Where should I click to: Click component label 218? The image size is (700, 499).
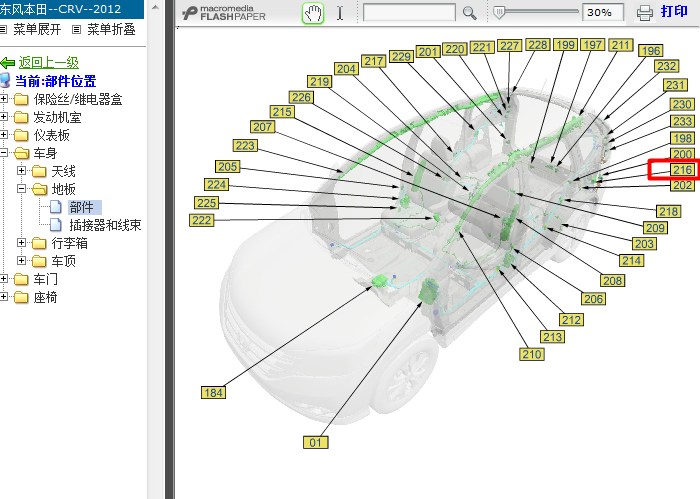click(668, 212)
